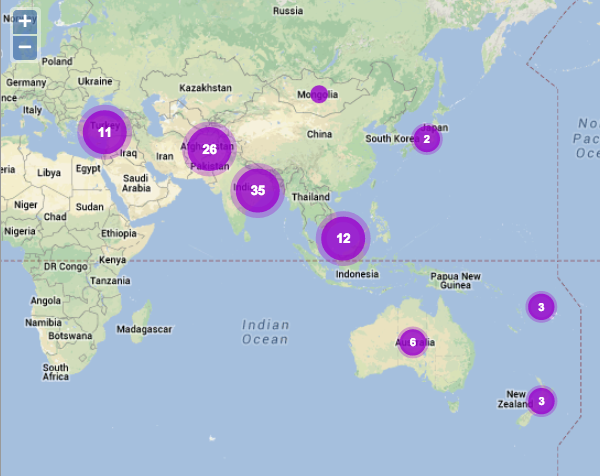The height and width of the screenshot is (476, 600).
Task: Select the small Mongolia marker
Action: pos(319,94)
